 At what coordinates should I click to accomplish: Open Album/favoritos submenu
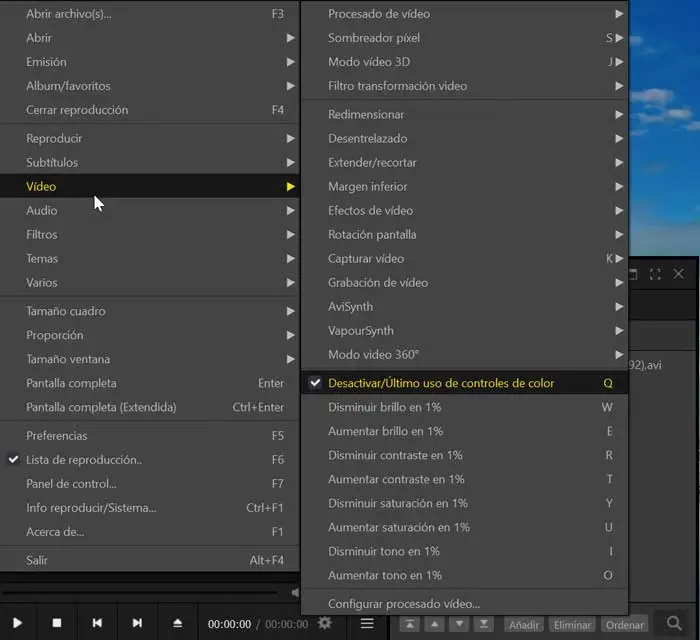point(150,86)
